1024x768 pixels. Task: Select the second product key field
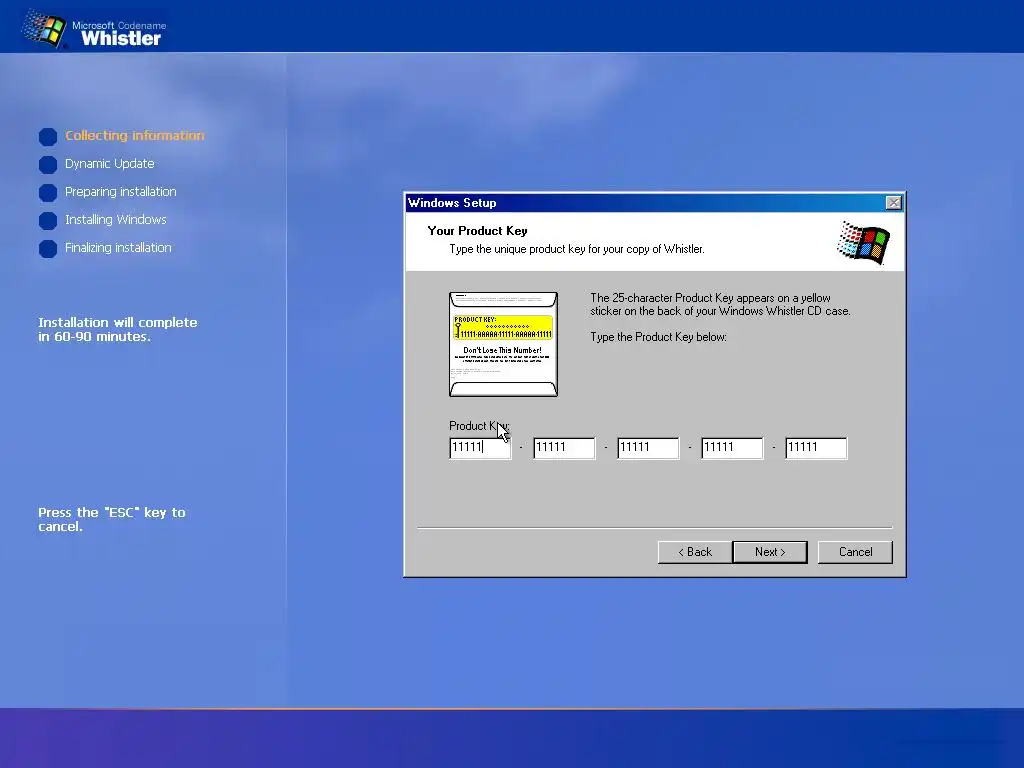click(x=564, y=448)
